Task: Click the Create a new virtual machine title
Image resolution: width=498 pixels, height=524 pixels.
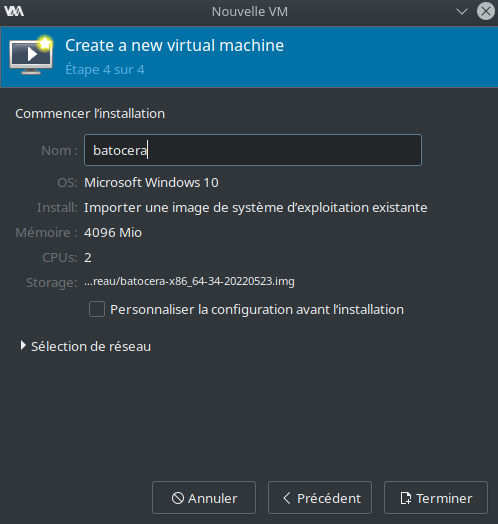Action: 174,45
